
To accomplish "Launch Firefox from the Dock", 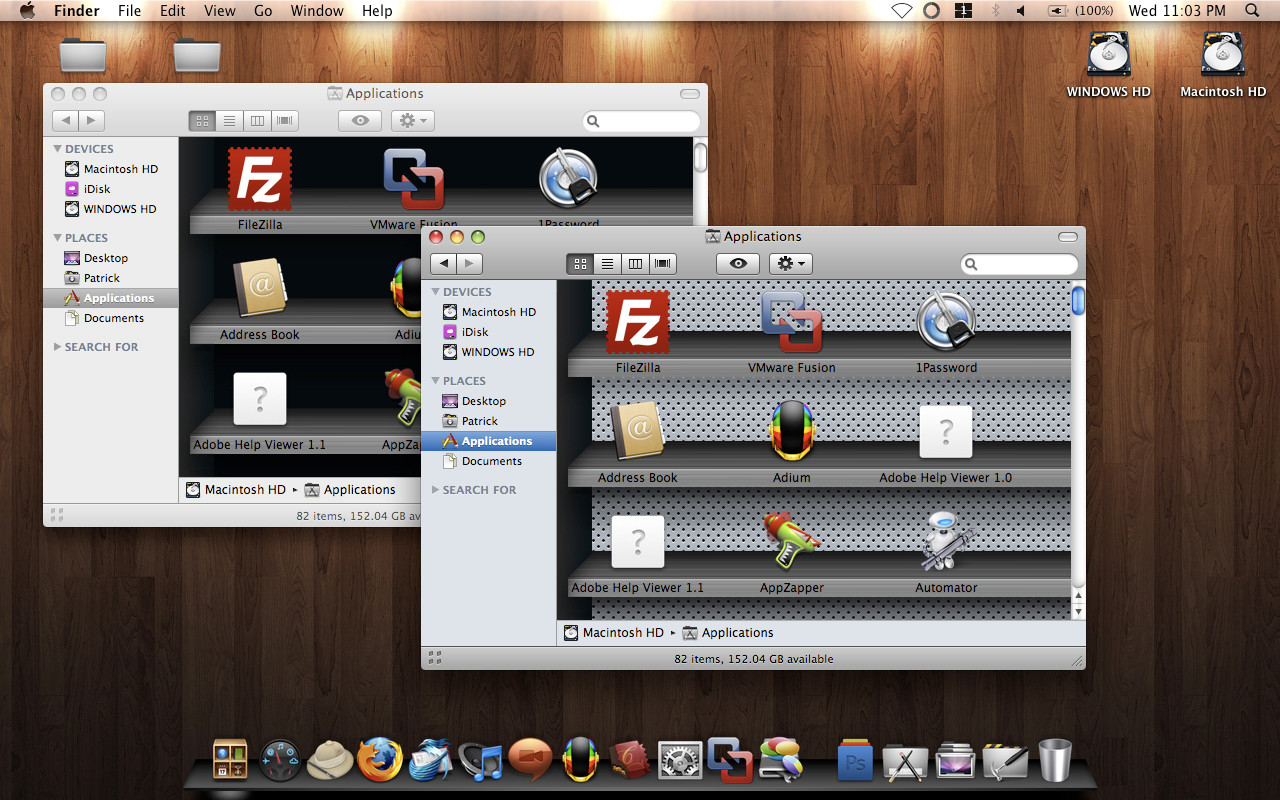I will (x=380, y=760).
